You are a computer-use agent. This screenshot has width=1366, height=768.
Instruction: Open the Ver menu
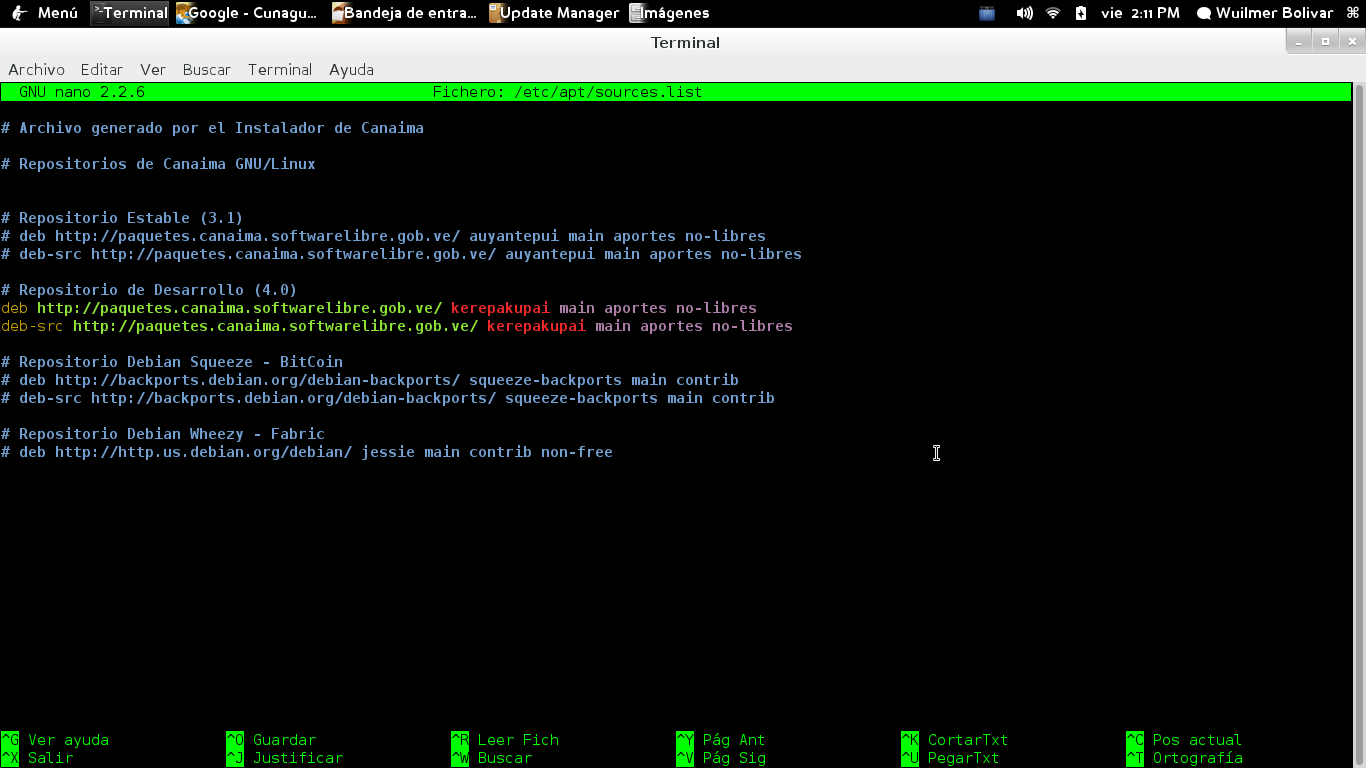(x=153, y=69)
